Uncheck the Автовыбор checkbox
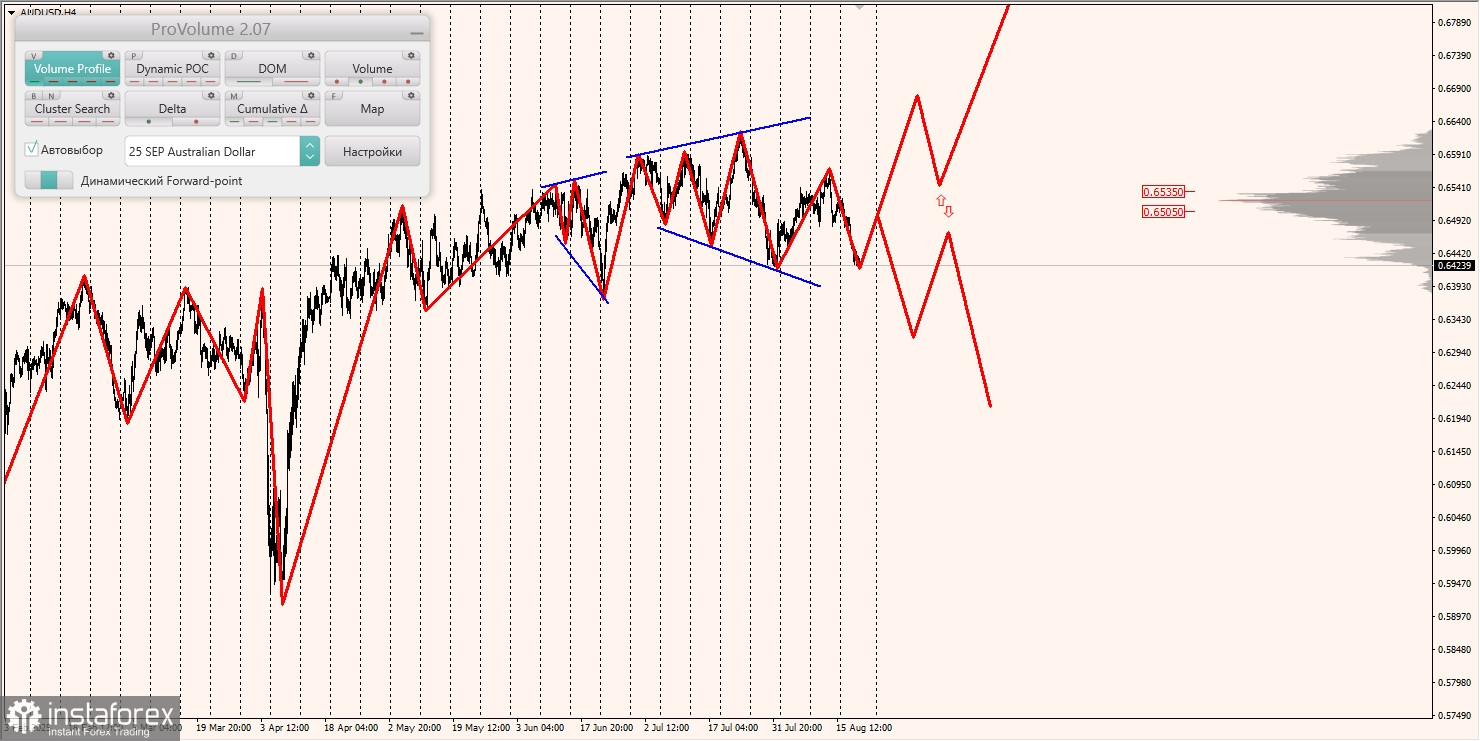Image resolution: width=1480 pixels, height=741 pixels. (32, 149)
